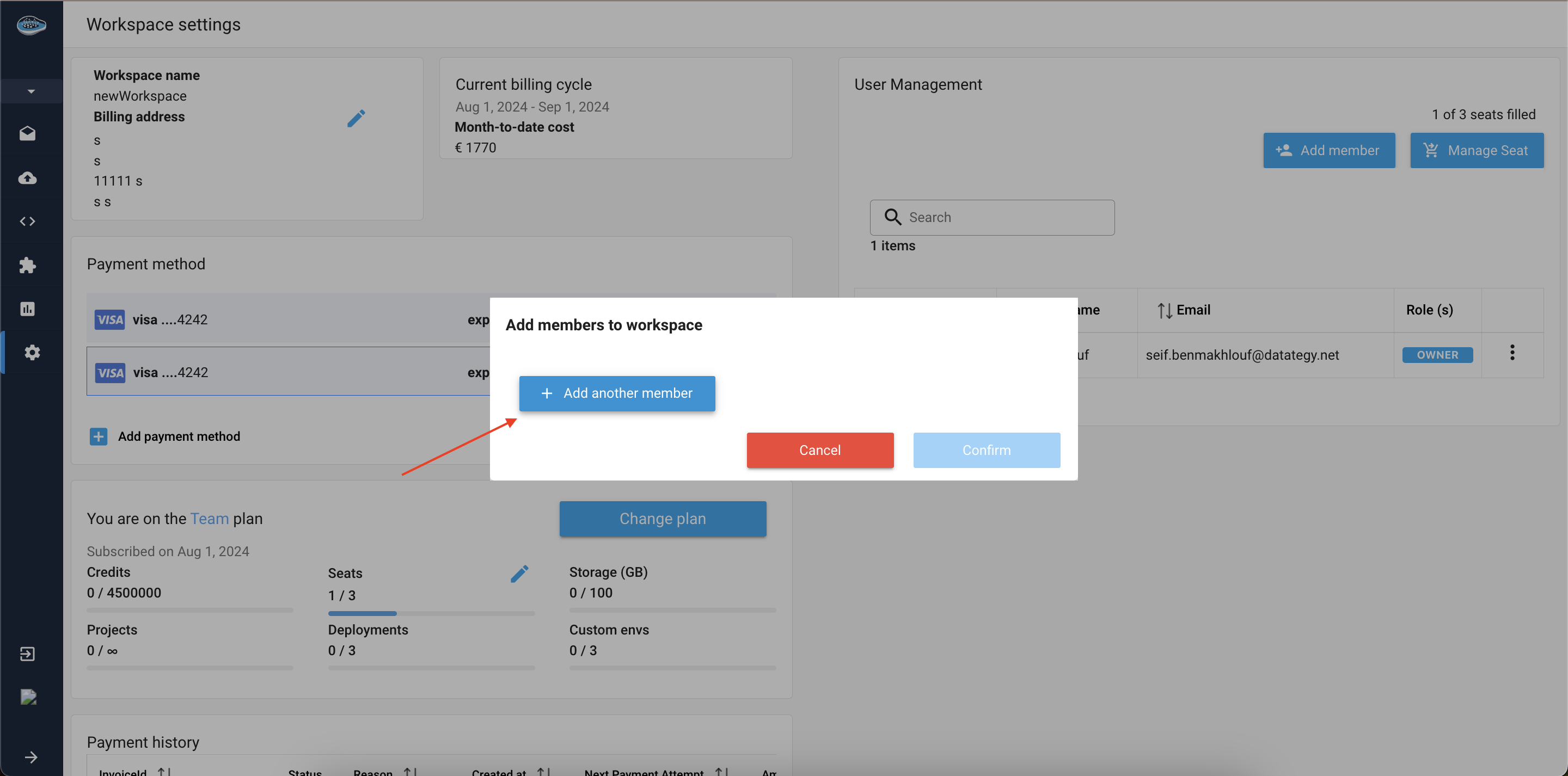The width and height of the screenshot is (1568, 776).
Task: Click the OWNER role badge
Action: tap(1437, 355)
